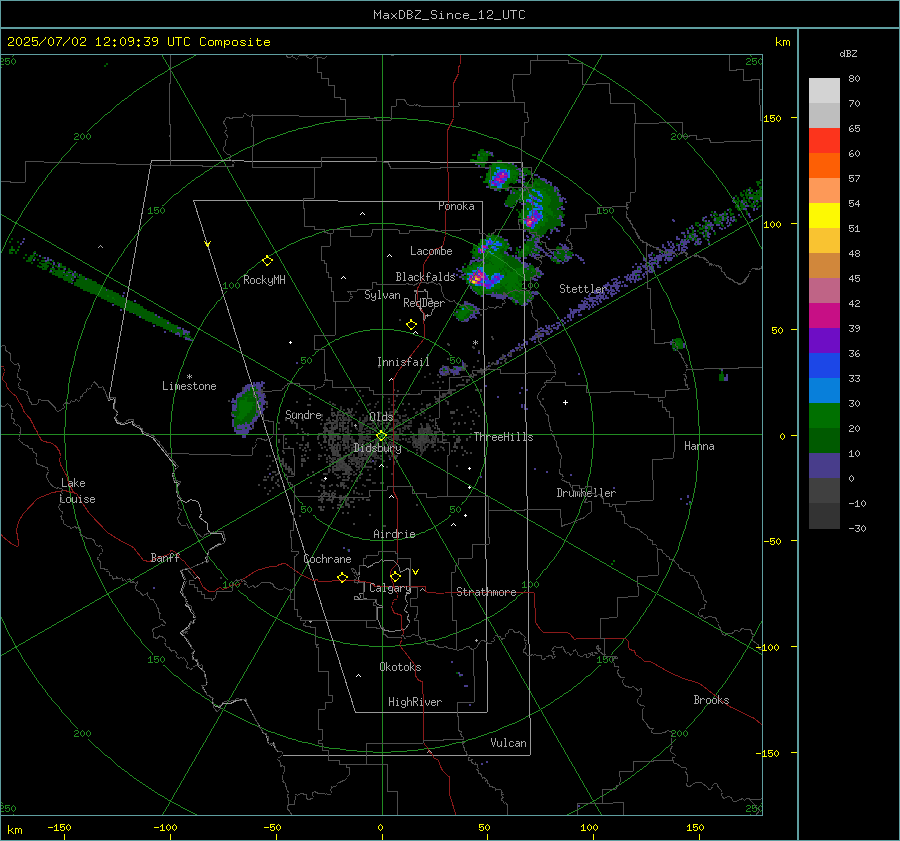Choose the dark orange swatch in the dBZ legend
Viewport: 900px width, 841px height.
point(824,166)
